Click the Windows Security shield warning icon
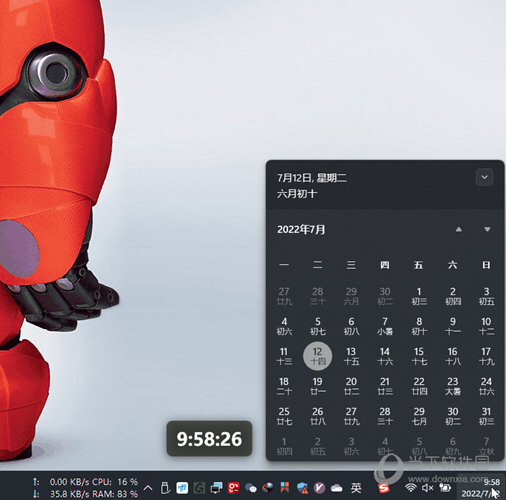Image resolution: width=506 pixels, height=500 pixels. (303, 488)
